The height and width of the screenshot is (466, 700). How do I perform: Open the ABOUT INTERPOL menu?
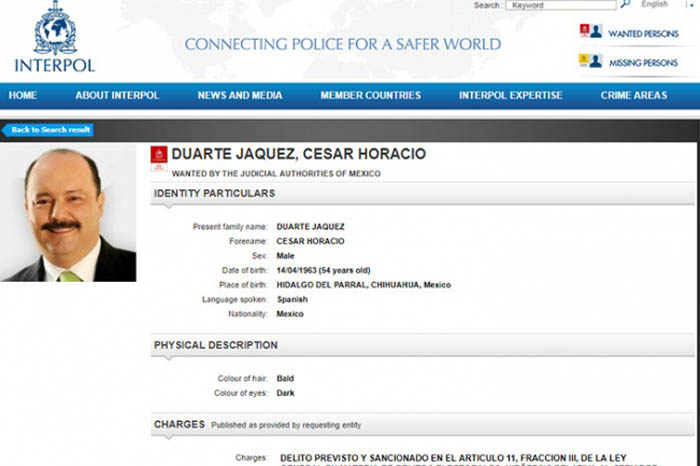[117, 95]
